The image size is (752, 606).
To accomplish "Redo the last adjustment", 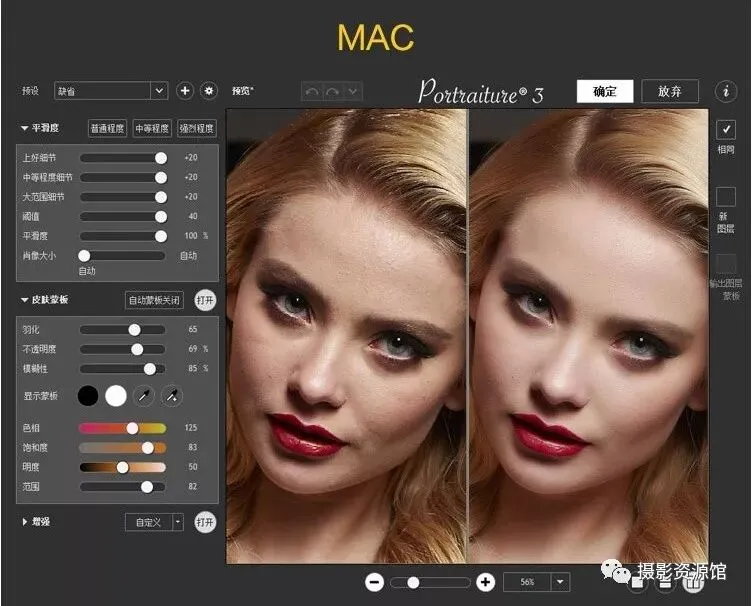I will coord(332,91).
